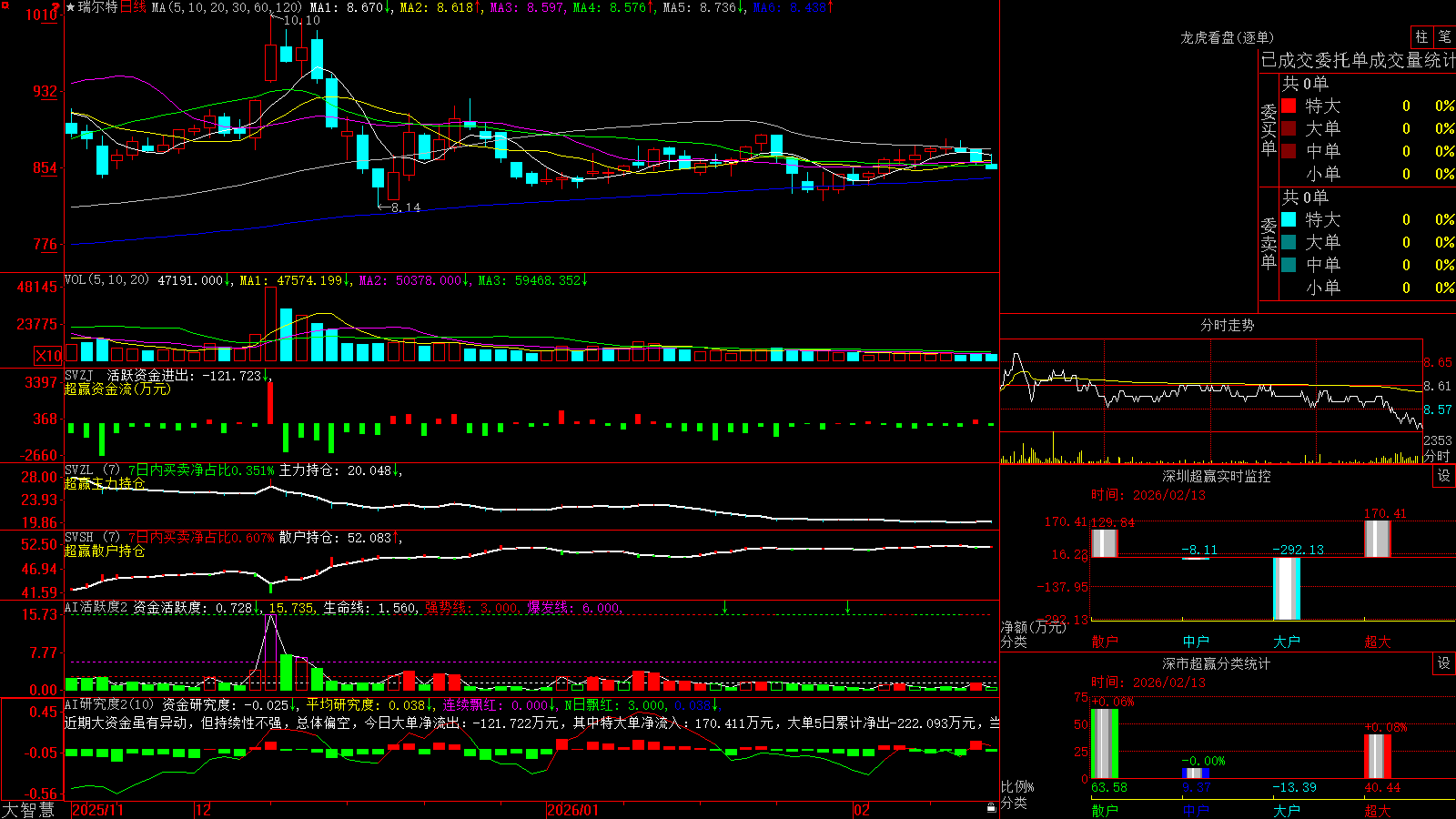Click the 生命线: 1.560 label
The height and width of the screenshot is (819, 1456).
(369, 608)
